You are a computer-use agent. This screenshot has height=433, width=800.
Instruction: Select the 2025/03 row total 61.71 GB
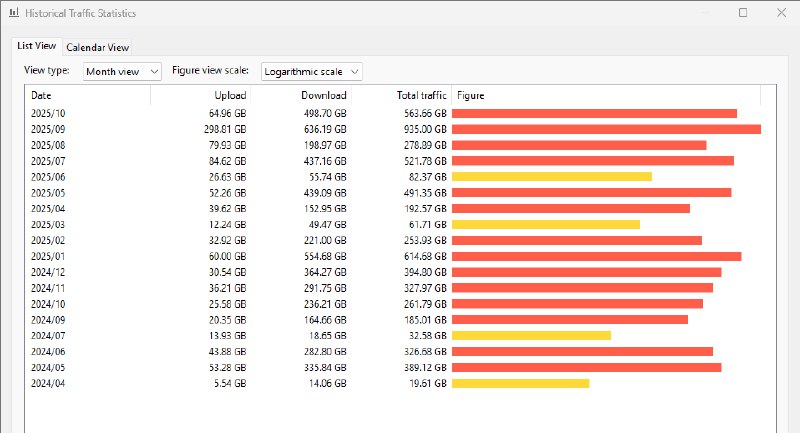[420, 224]
